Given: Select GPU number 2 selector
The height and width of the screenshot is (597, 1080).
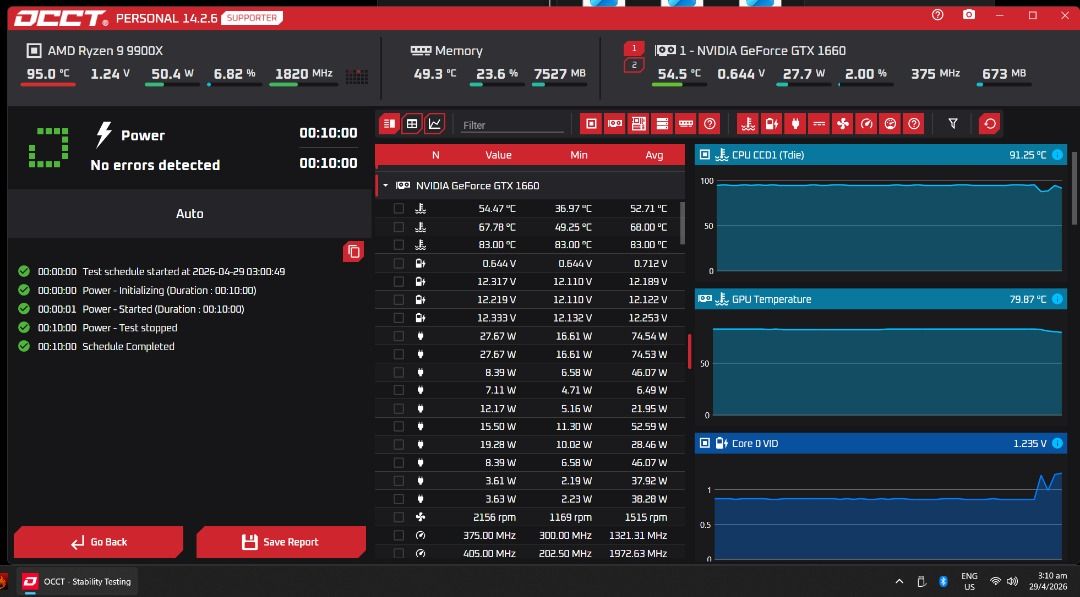Looking at the screenshot, I should [x=634, y=65].
